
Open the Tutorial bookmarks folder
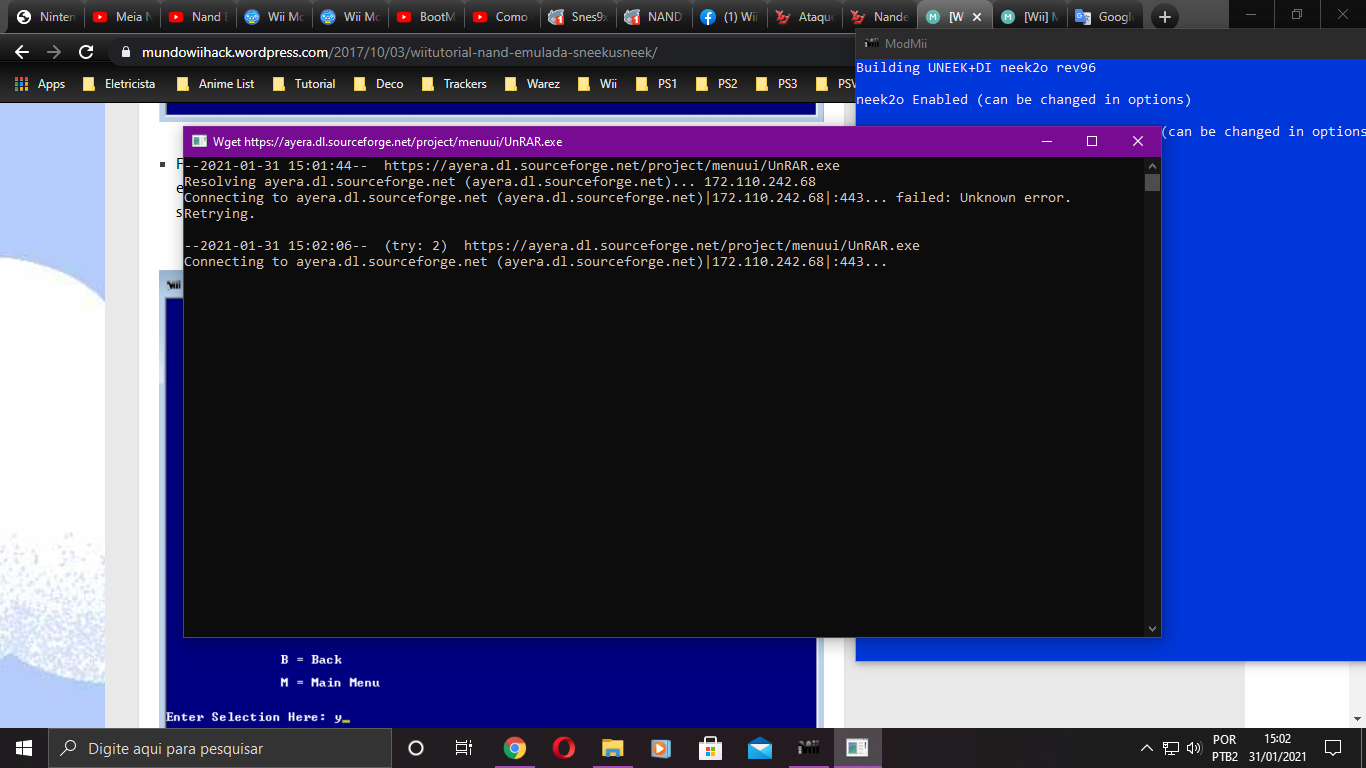pos(304,84)
